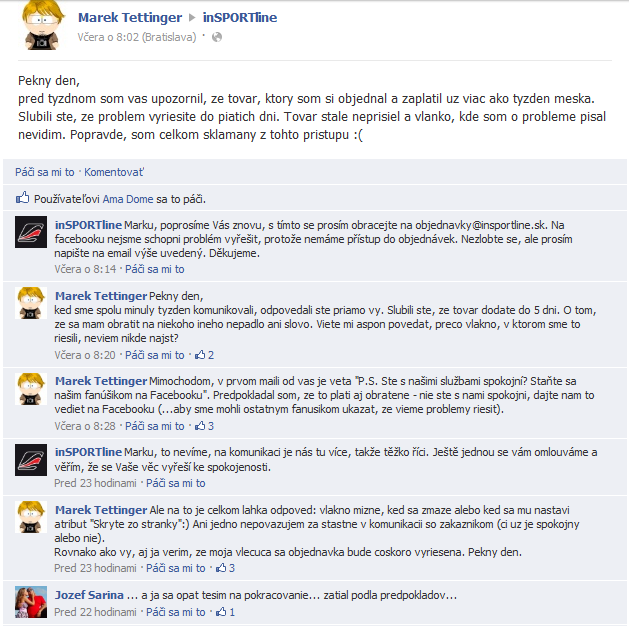Open post timestamp 'Včera o 8:02 (Bratislava)'
The image size is (629, 626).
pos(137,37)
